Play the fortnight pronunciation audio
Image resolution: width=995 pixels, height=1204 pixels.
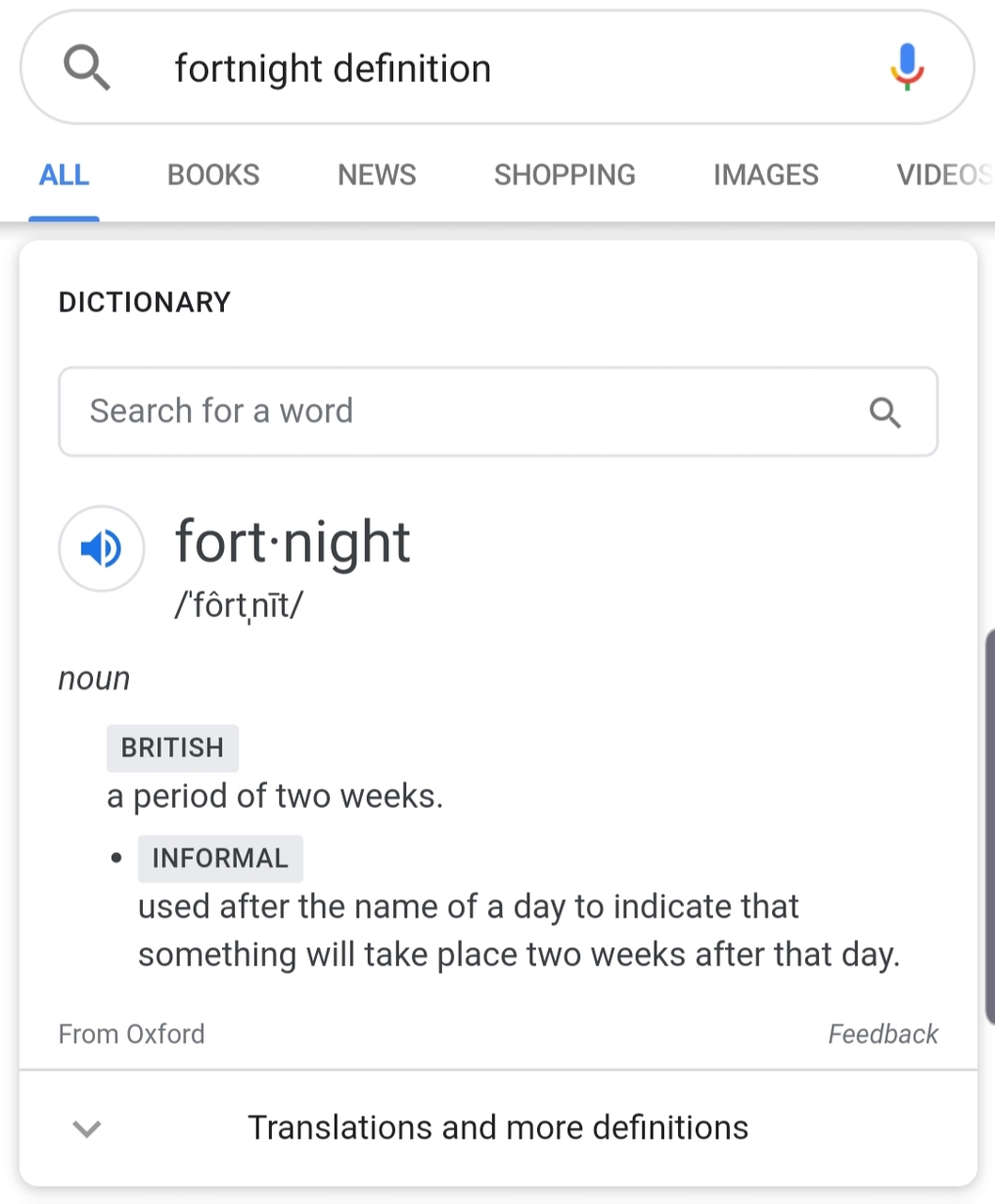tap(102, 548)
